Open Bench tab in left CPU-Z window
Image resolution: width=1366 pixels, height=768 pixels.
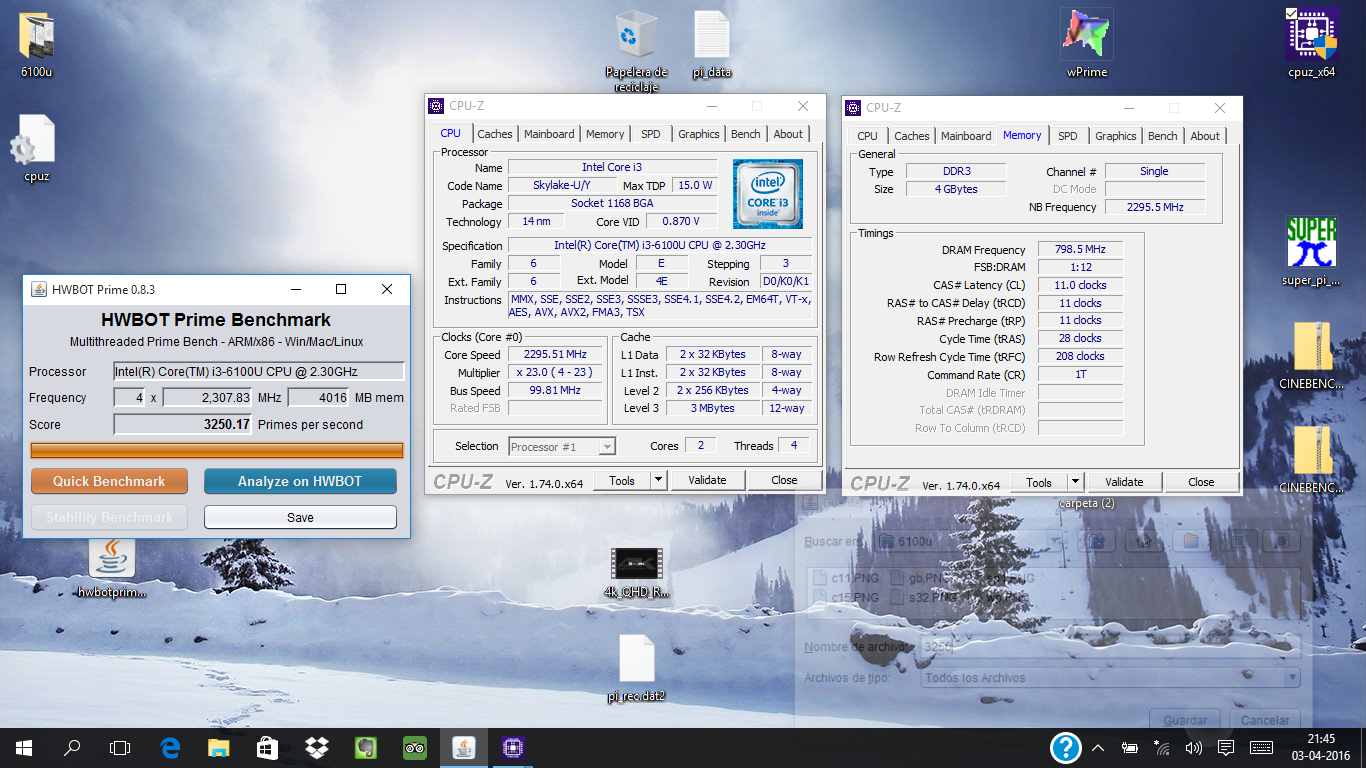(x=746, y=134)
